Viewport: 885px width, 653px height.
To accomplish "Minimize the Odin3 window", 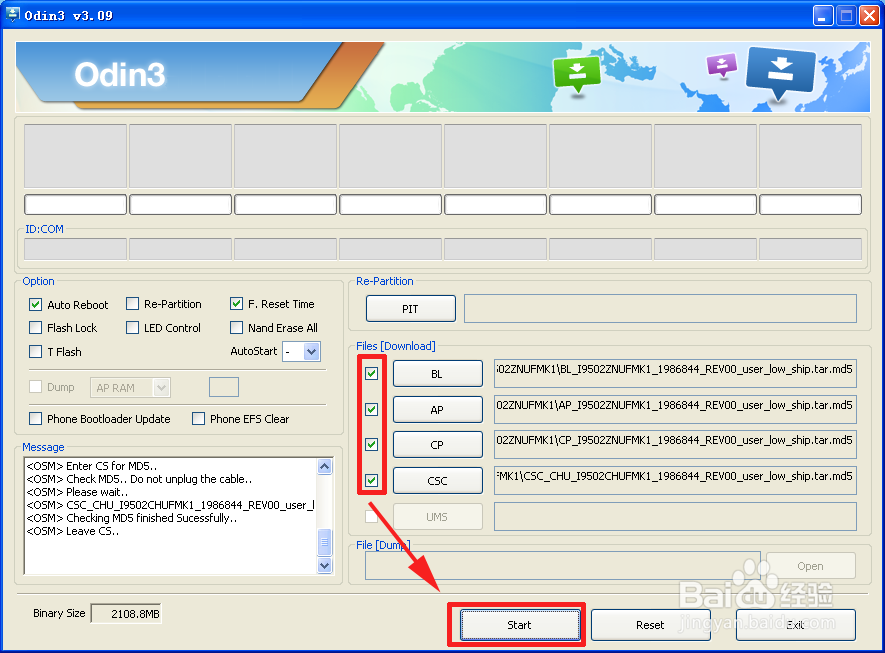I will (x=823, y=15).
